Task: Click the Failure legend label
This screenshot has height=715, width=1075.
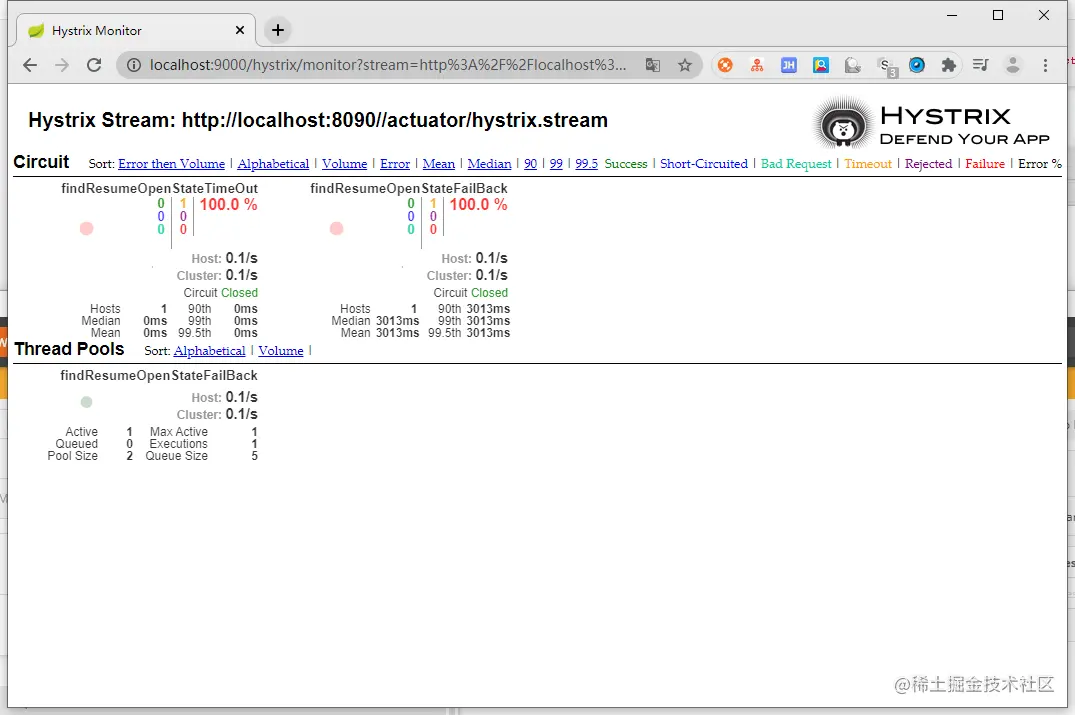Action: 985,164
